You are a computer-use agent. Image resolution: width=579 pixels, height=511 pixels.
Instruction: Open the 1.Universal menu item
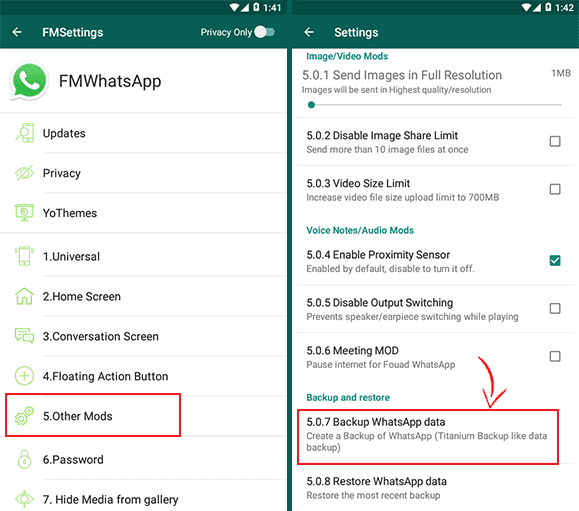pyautogui.click(x=143, y=256)
